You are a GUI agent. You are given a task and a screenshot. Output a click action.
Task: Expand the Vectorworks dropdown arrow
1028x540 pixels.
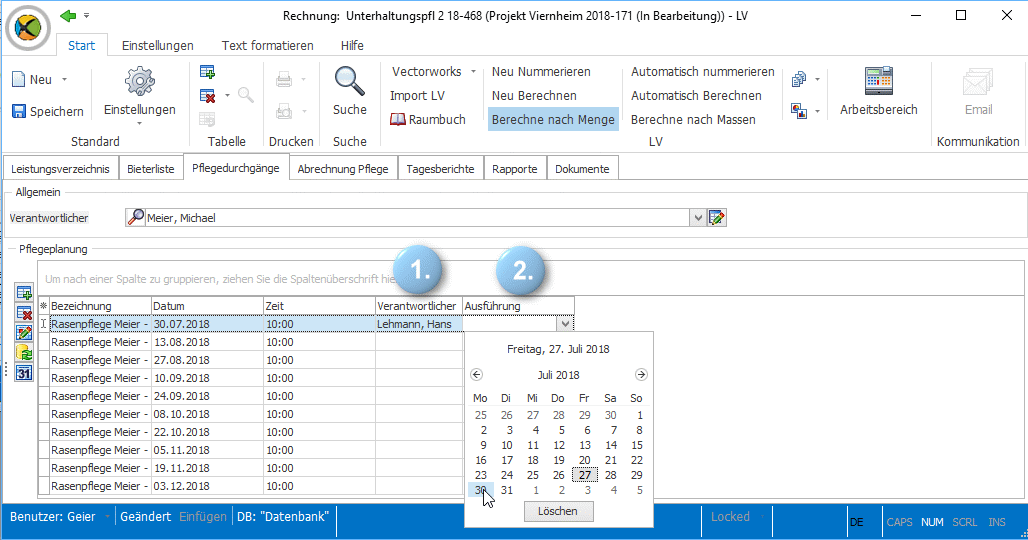tap(473, 71)
